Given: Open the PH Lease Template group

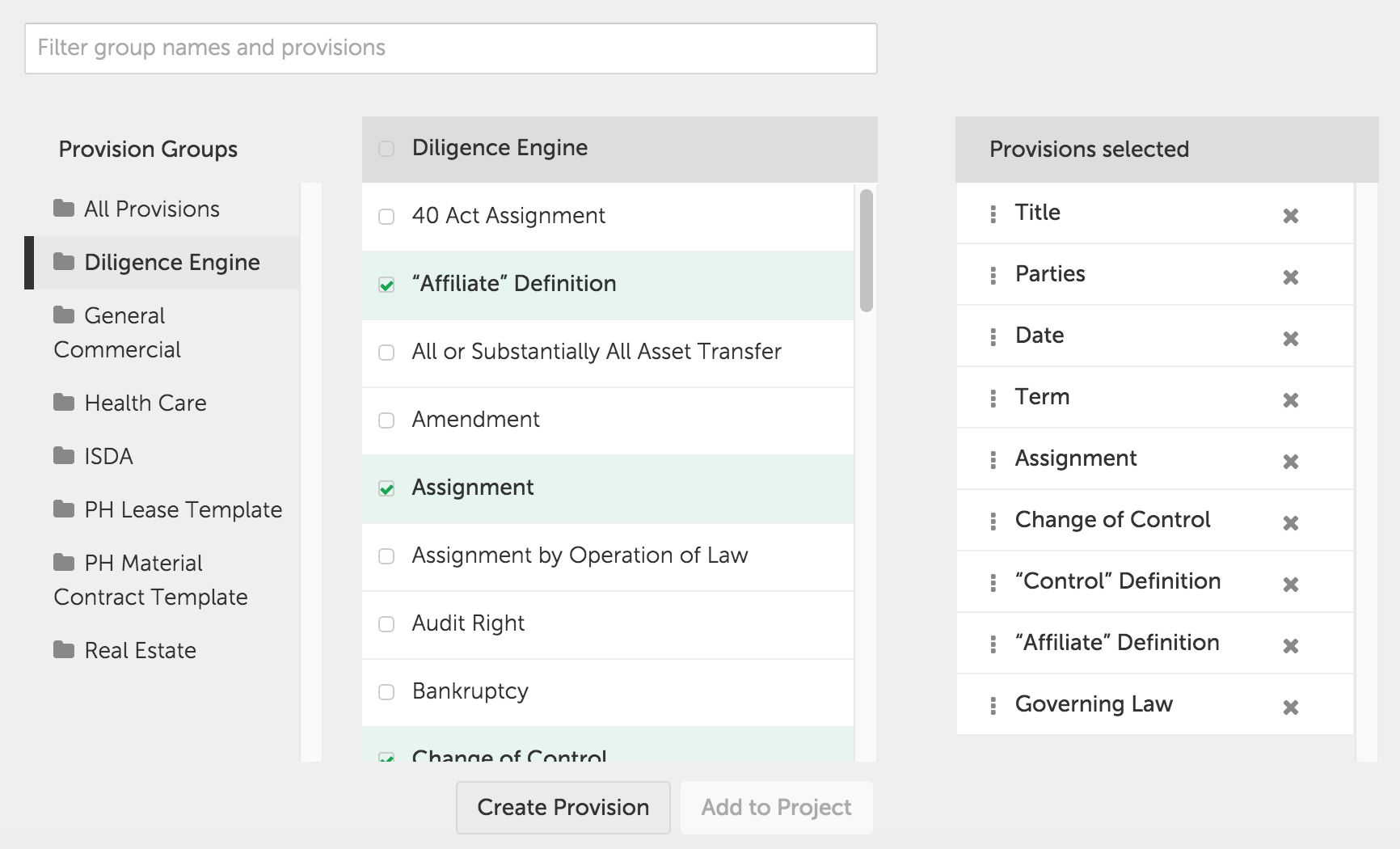Looking at the screenshot, I should pyautogui.click(x=162, y=510).
